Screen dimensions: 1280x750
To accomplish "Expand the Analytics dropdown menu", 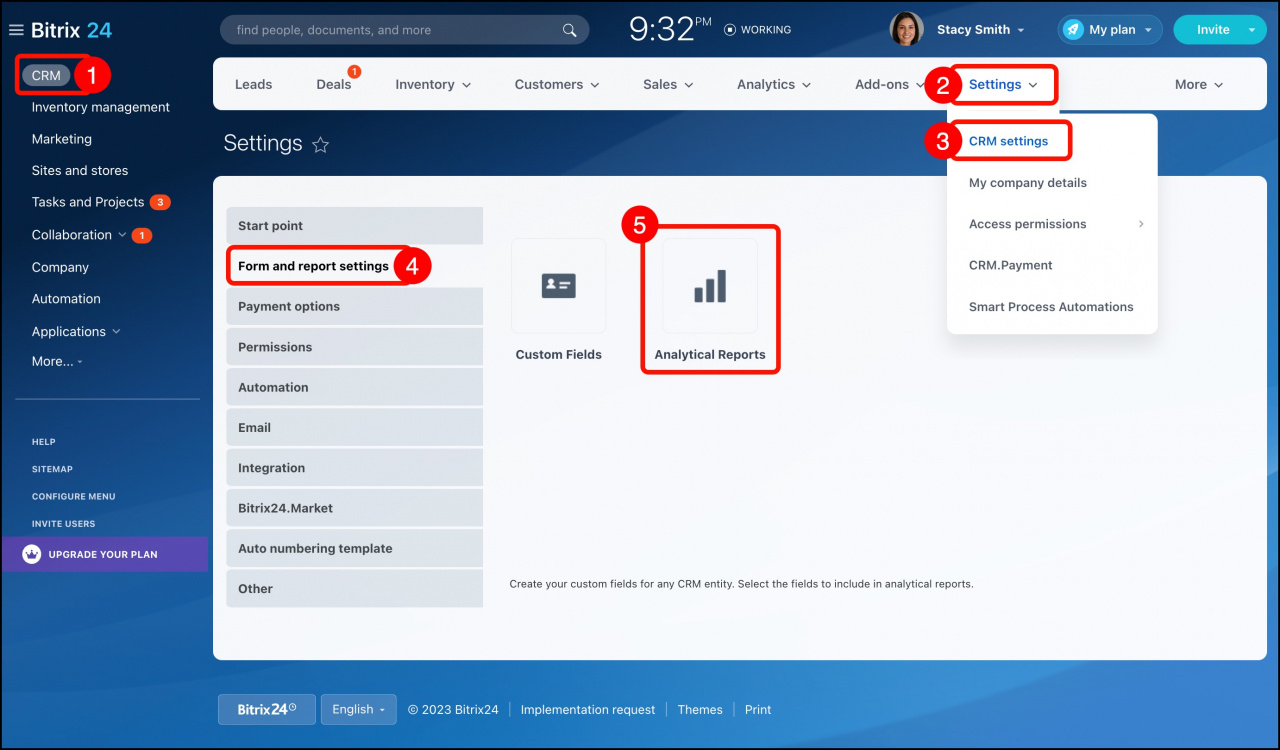I will 774,85.
